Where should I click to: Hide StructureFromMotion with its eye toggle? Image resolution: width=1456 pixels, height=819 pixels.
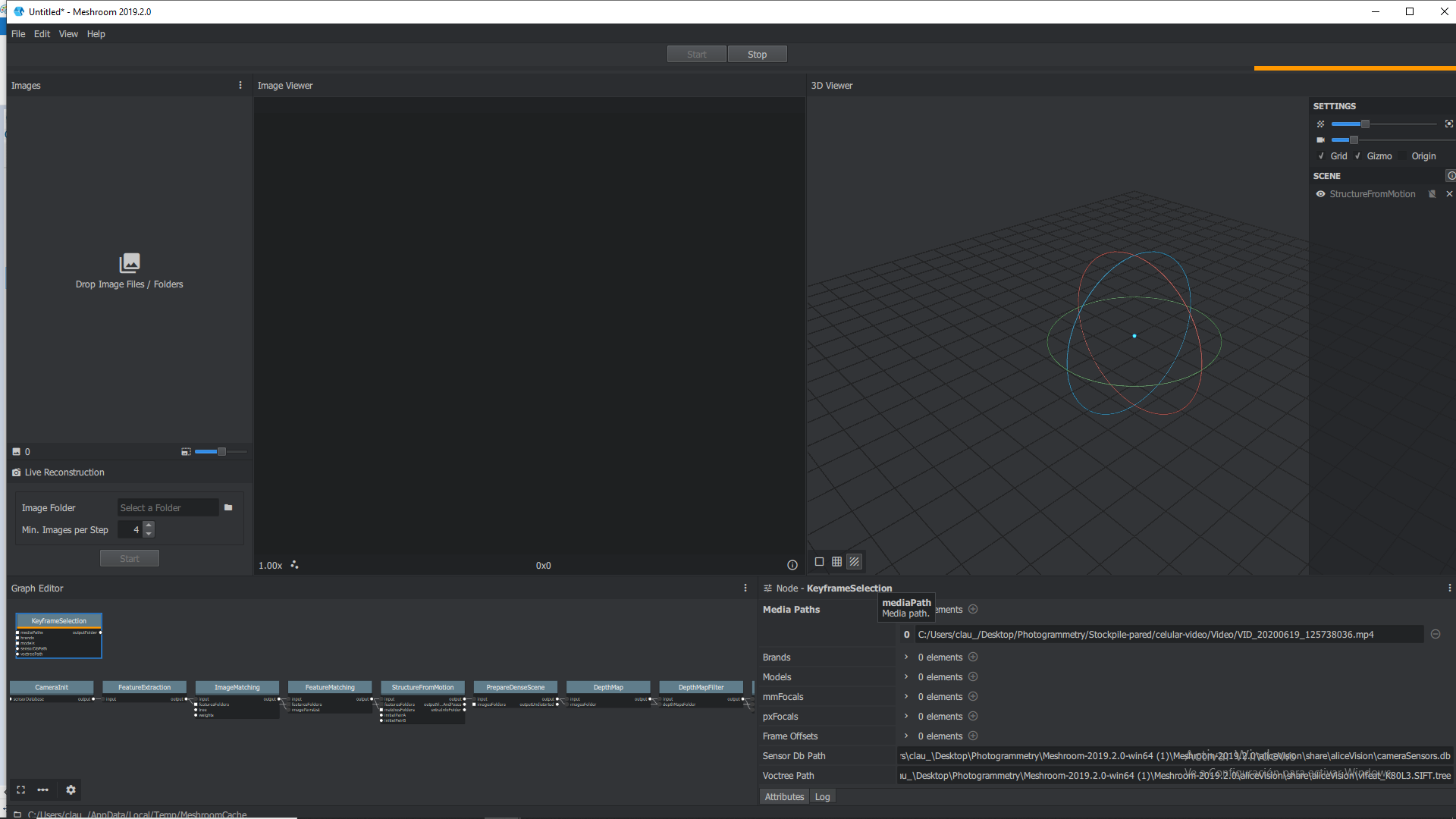coord(1320,194)
